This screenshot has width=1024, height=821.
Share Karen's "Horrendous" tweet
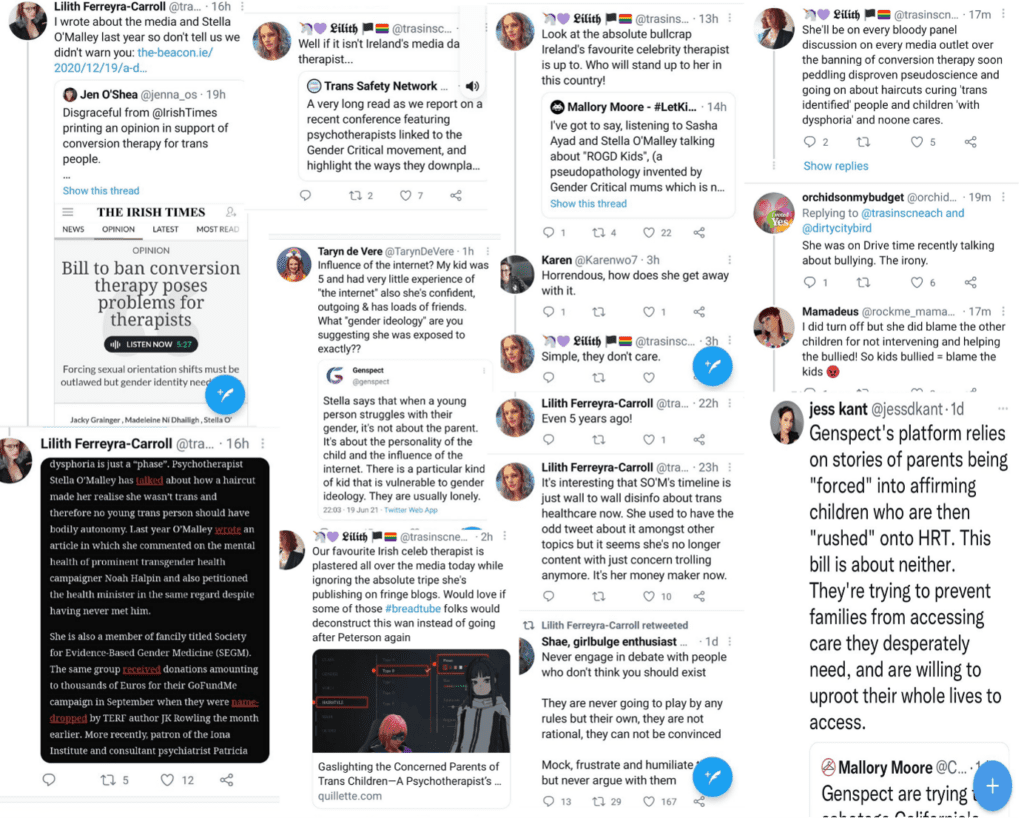[699, 312]
